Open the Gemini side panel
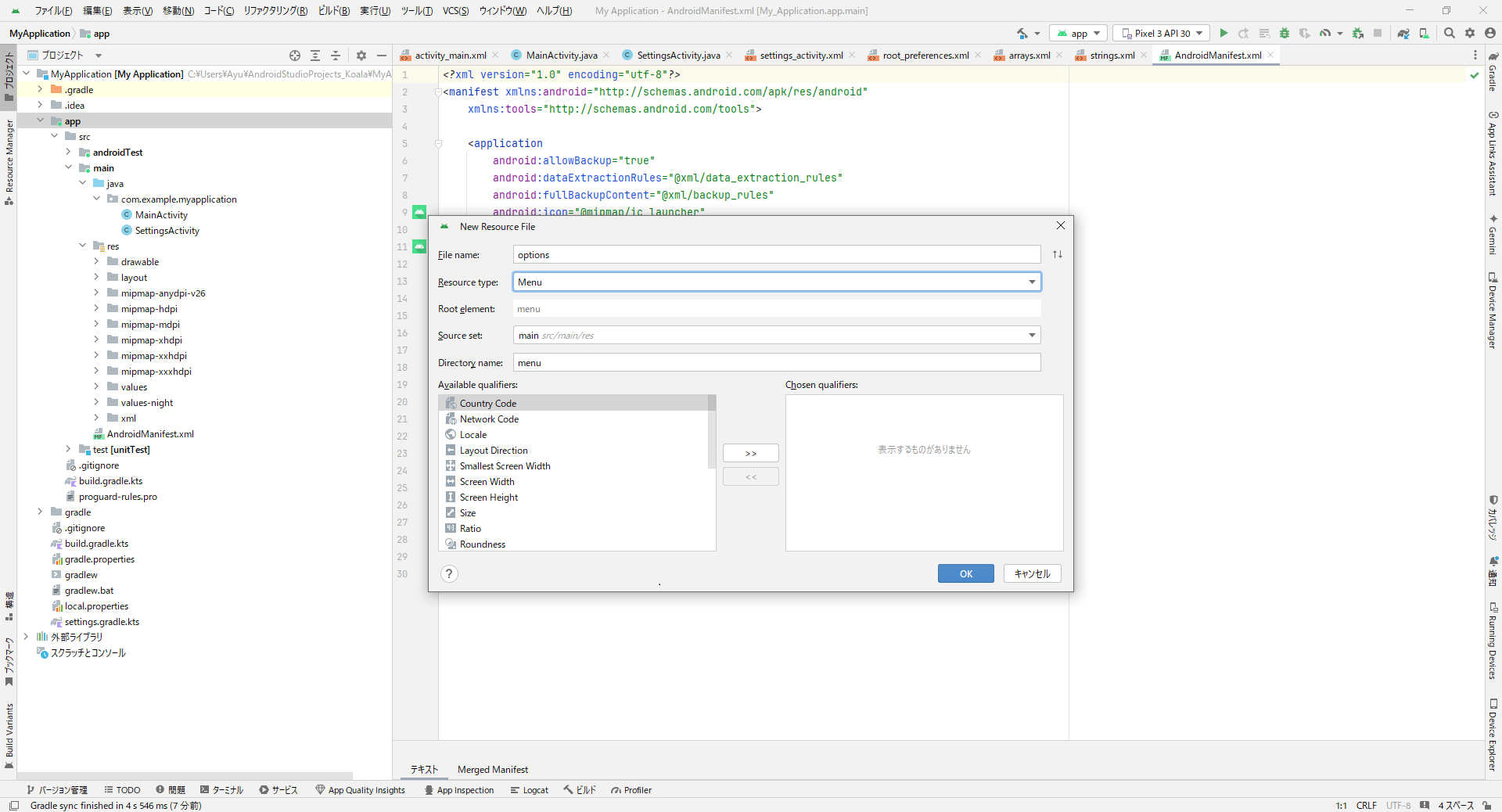1502x812 pixels. [1493, 234]
